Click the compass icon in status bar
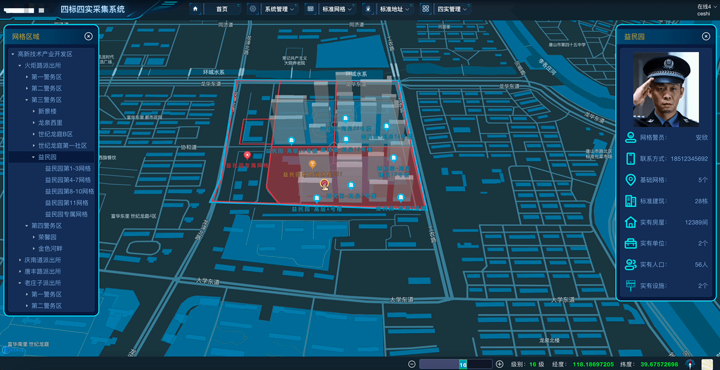The image size is (720, 370). tap(690, 364)
